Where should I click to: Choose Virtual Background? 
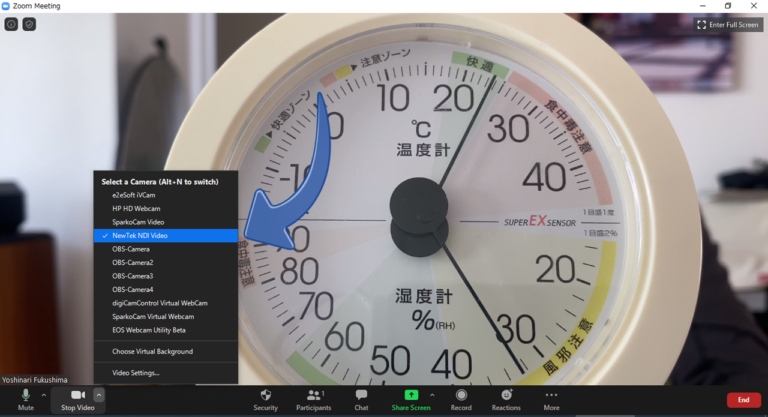(166, 351)
